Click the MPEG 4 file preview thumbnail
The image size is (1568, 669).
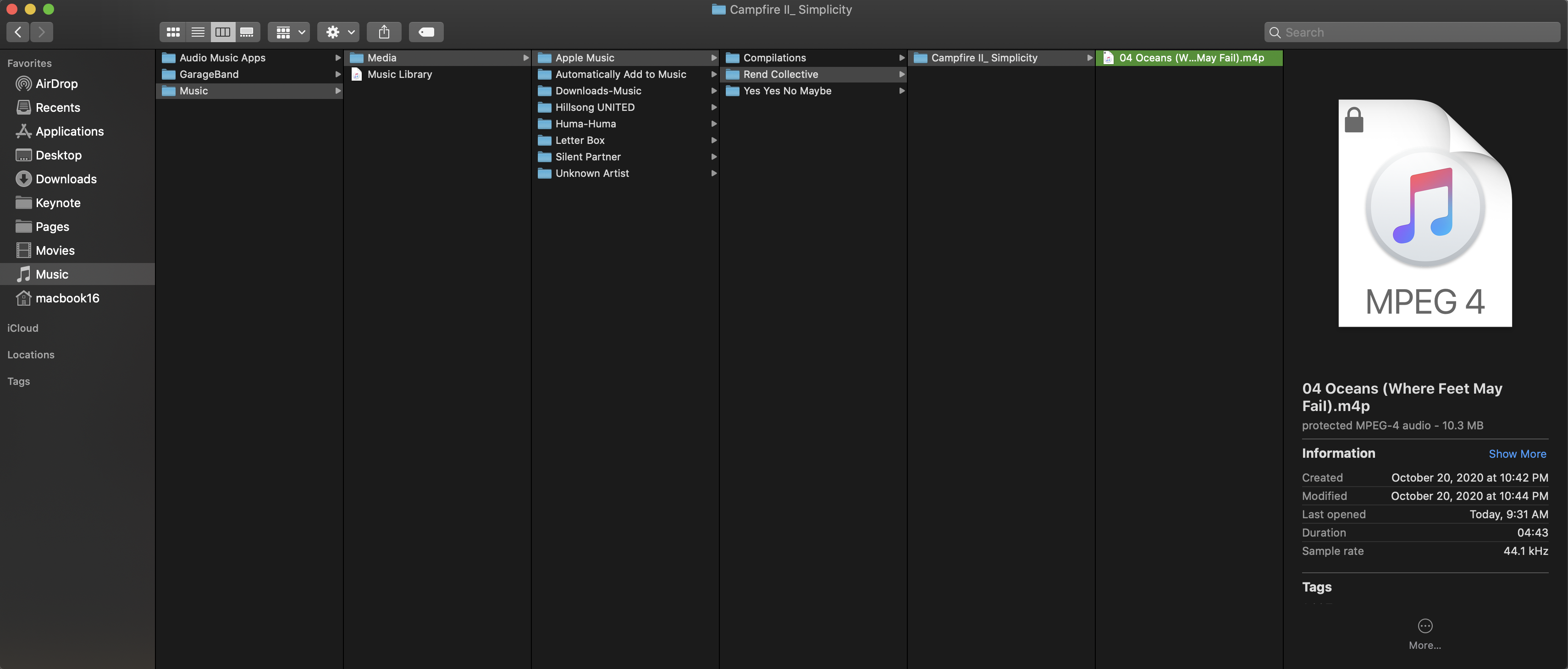[x=1424, y=213]
